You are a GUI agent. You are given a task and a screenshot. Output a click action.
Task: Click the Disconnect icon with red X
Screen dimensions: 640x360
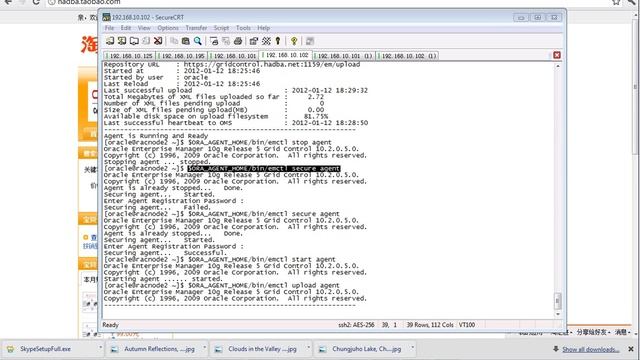(x=158, y=41)
